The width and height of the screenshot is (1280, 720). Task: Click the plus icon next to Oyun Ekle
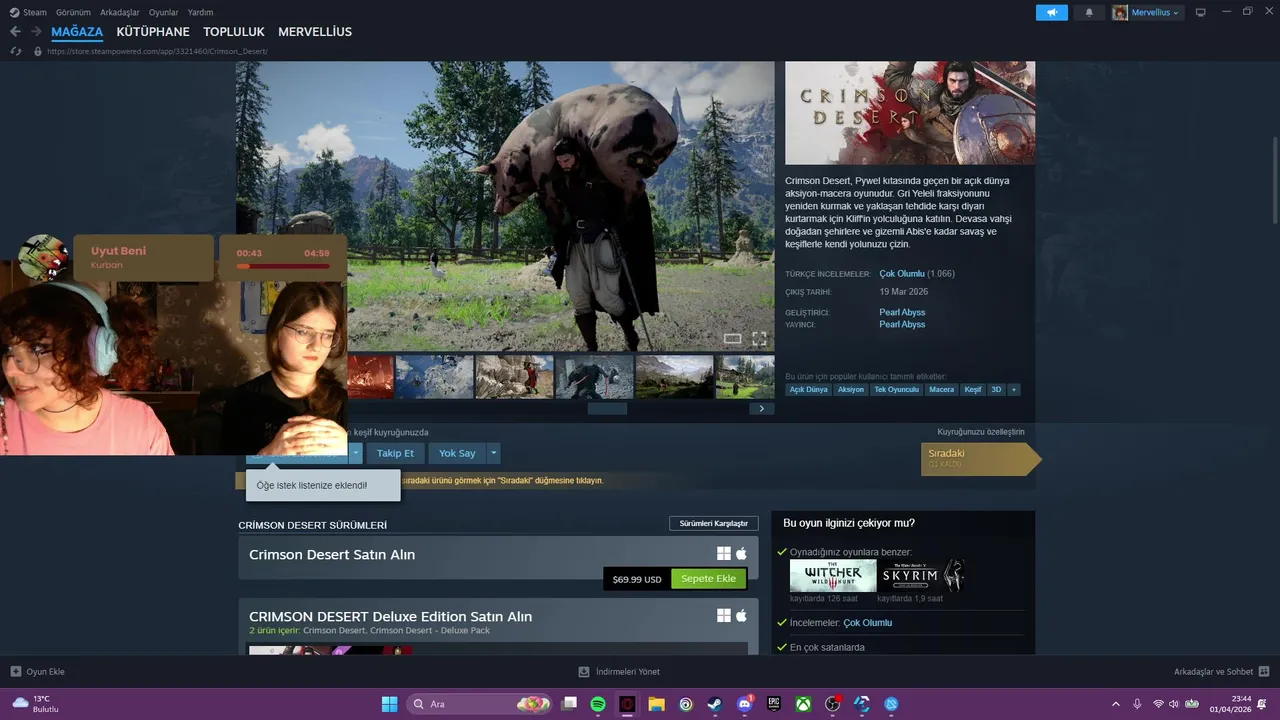pyautogui.click(x=15, y=672)
